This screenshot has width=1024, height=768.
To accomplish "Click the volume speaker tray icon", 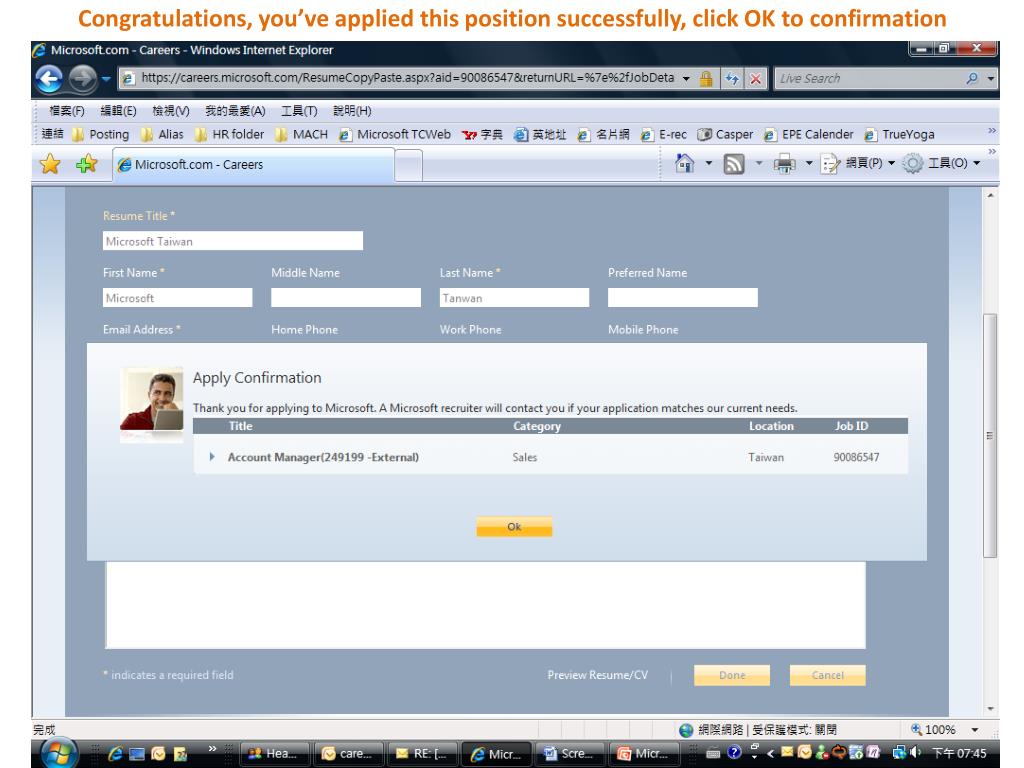I will point(916,753).
